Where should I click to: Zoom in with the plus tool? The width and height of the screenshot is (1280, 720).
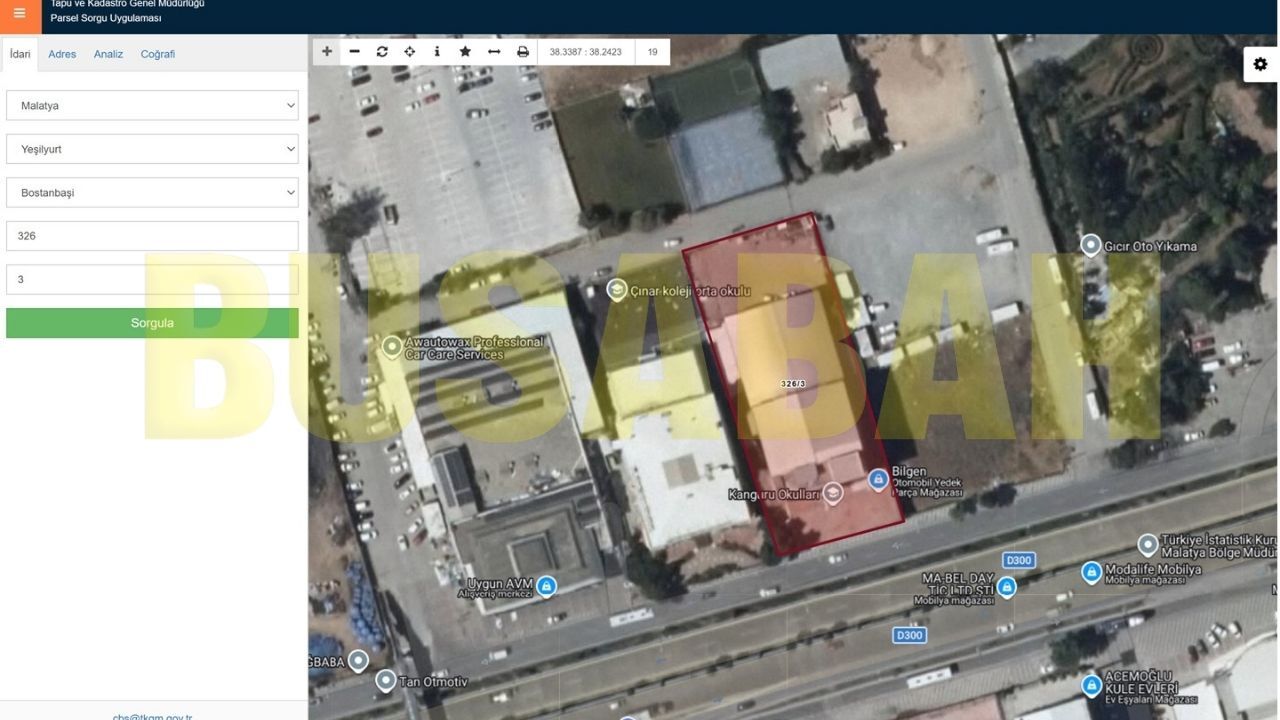coord(327,52)
